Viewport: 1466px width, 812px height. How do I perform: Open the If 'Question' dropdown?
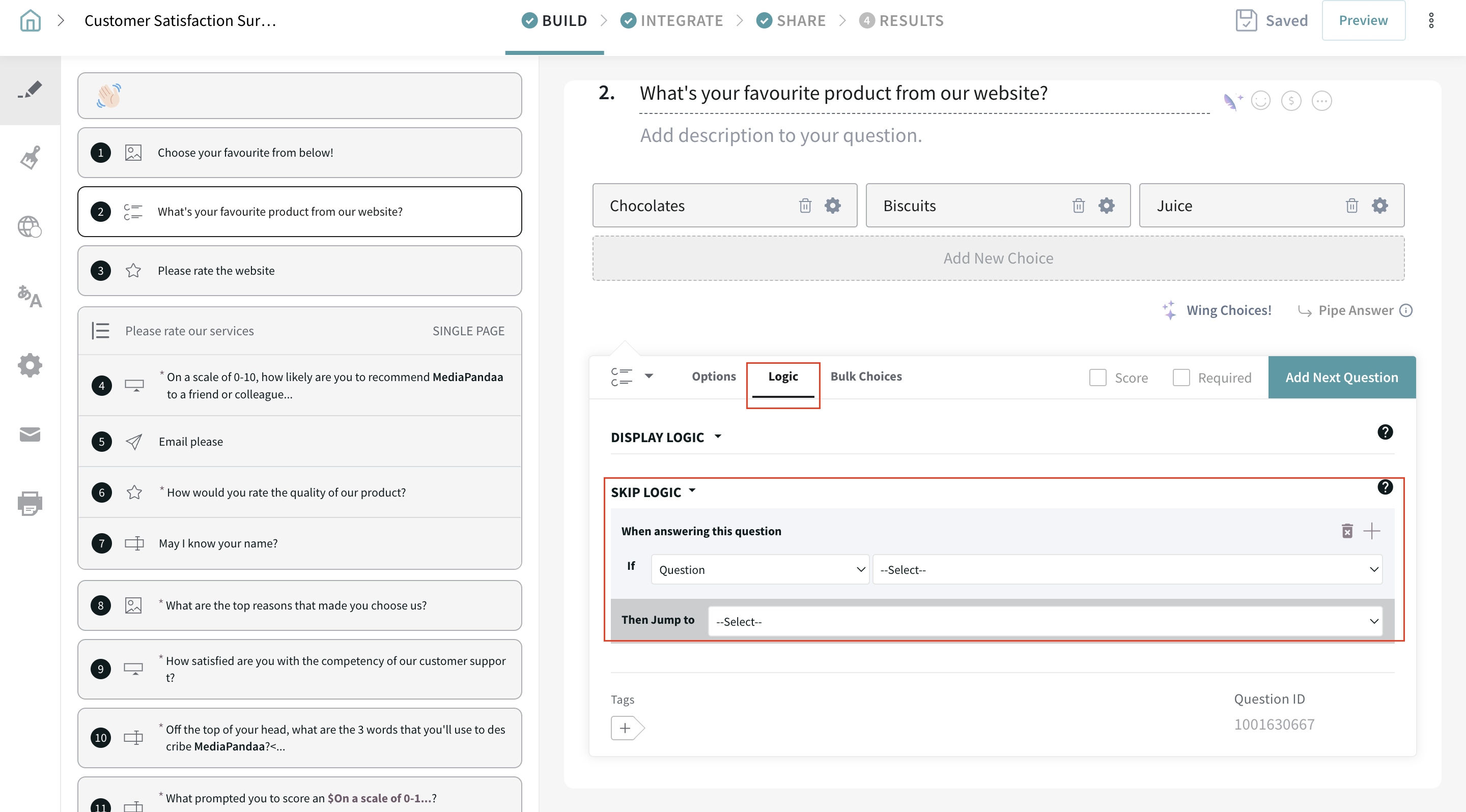click(x=760, y=569)
